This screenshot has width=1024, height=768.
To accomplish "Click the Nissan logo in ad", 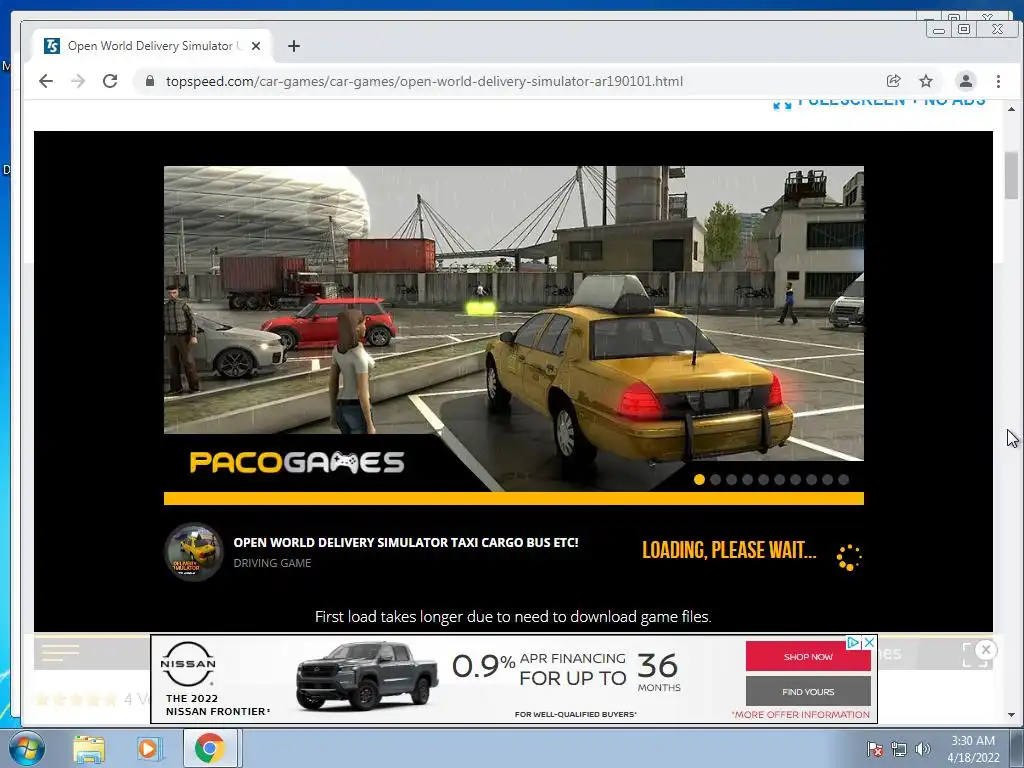I will 188,664.
